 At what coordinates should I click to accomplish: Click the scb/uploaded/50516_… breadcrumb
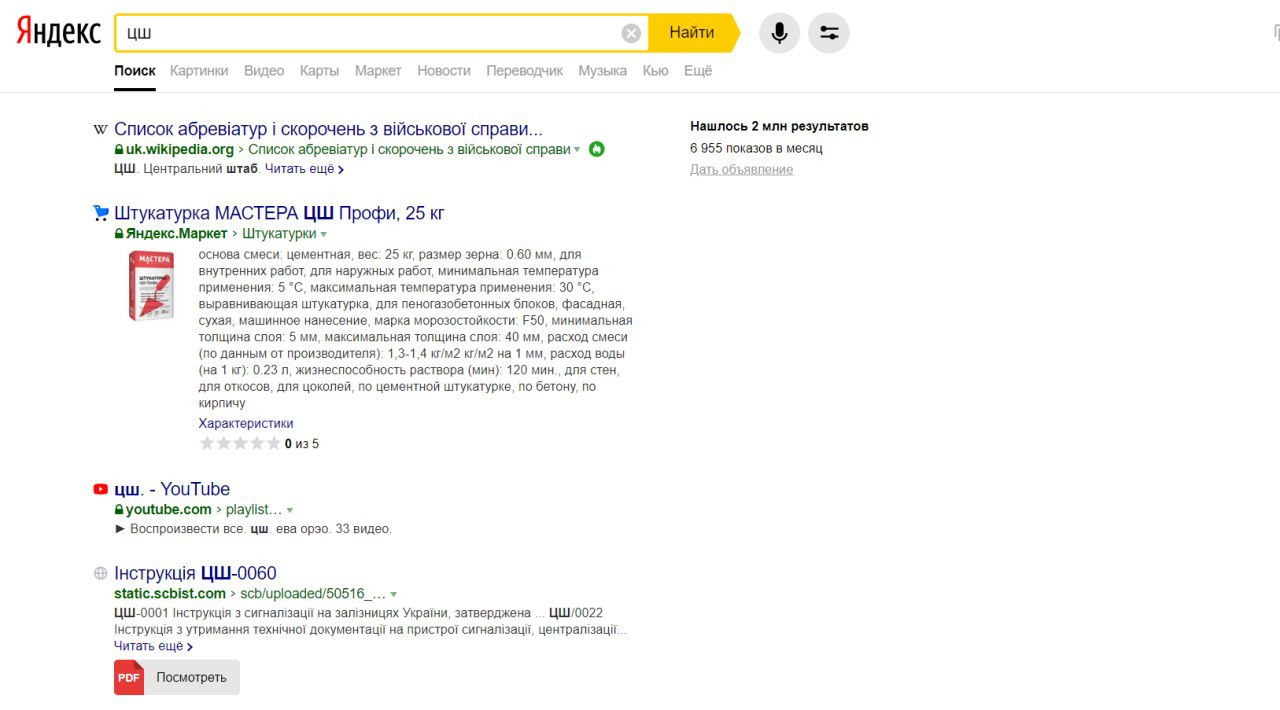point(313,593)
